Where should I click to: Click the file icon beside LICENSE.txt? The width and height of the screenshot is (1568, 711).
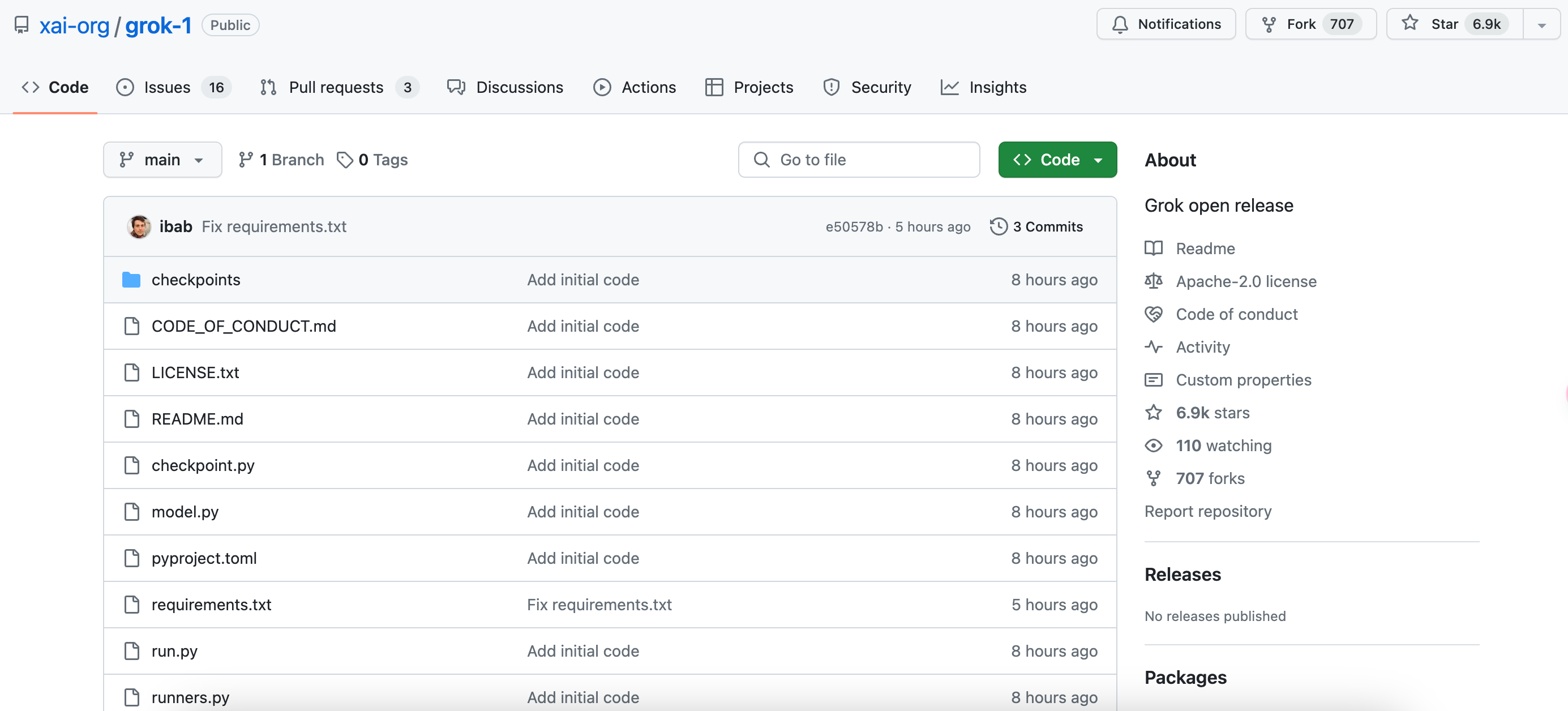pos(131,372)
